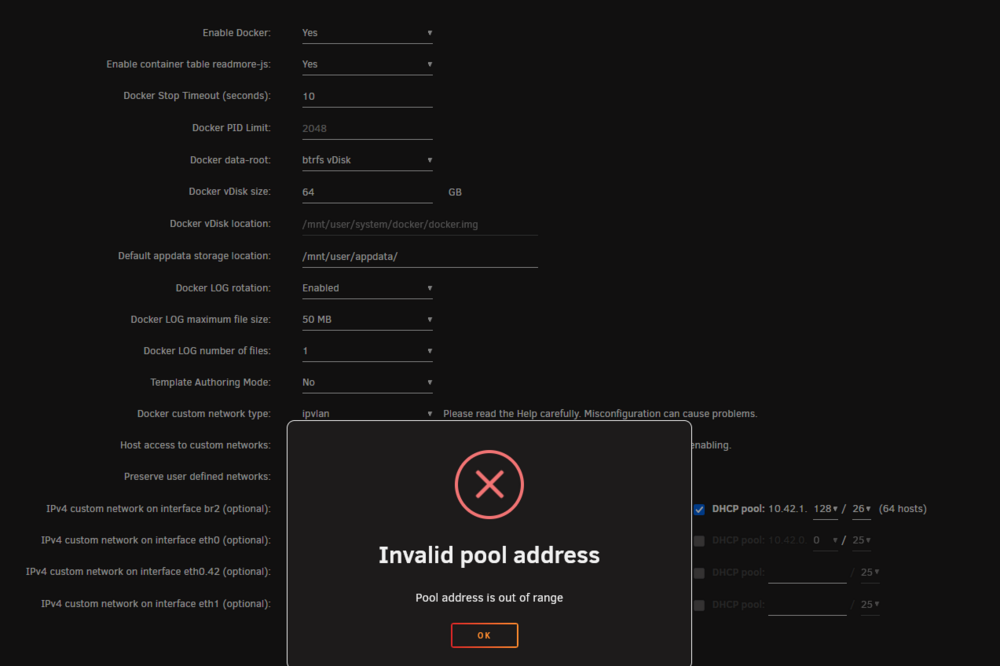Click the 'Docker custom network type:' label
The image size is (1000, 666).
click(x=203, y=413)
